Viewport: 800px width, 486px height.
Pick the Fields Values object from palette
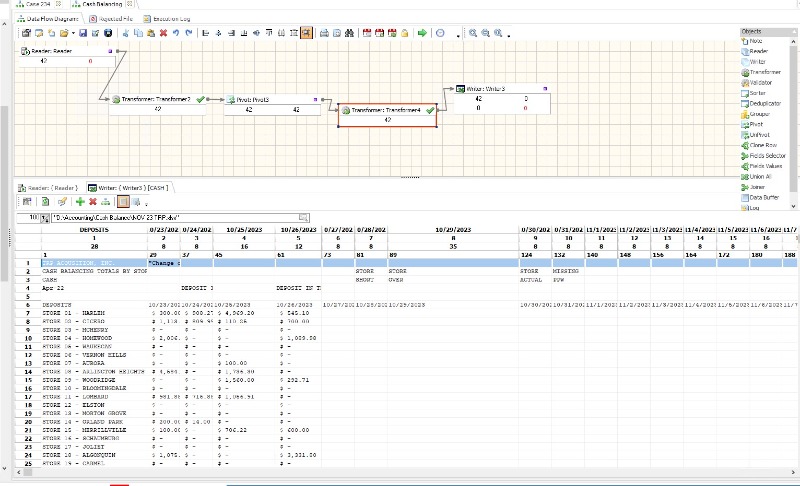pos(762,166)
